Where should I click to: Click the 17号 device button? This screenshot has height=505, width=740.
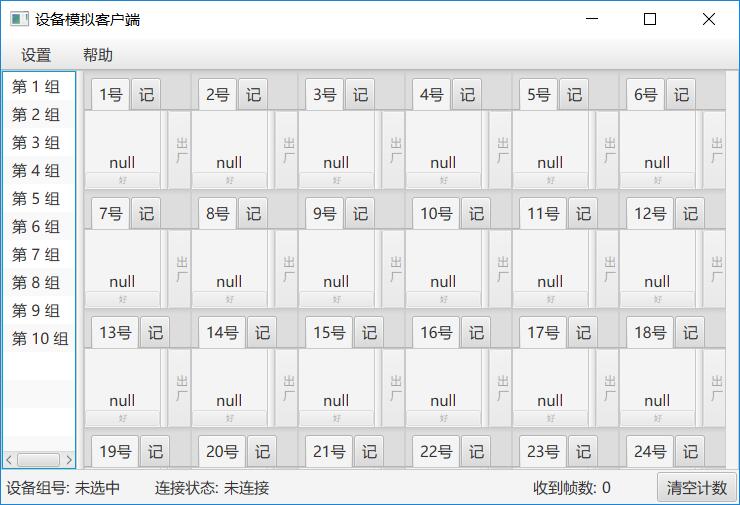coord(543,332)
